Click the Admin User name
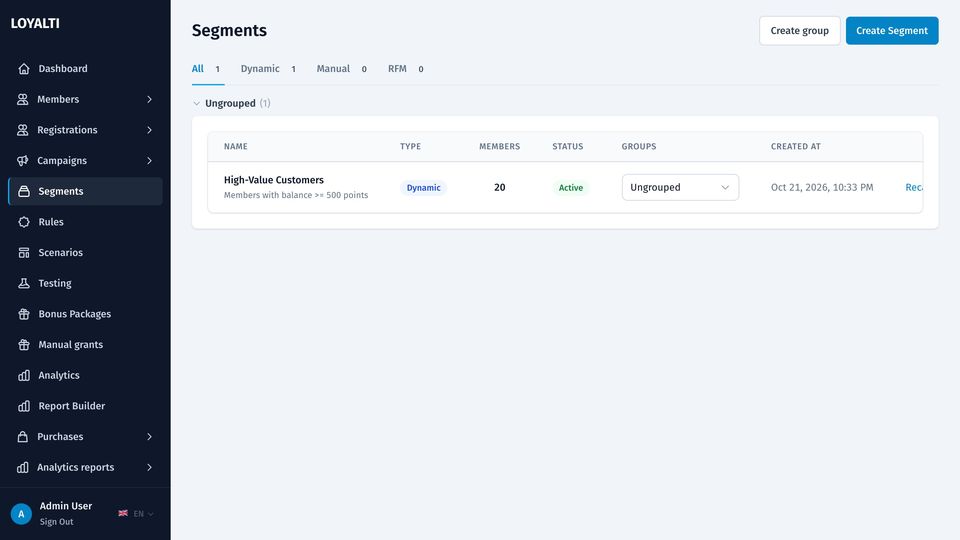 point(66,506)
